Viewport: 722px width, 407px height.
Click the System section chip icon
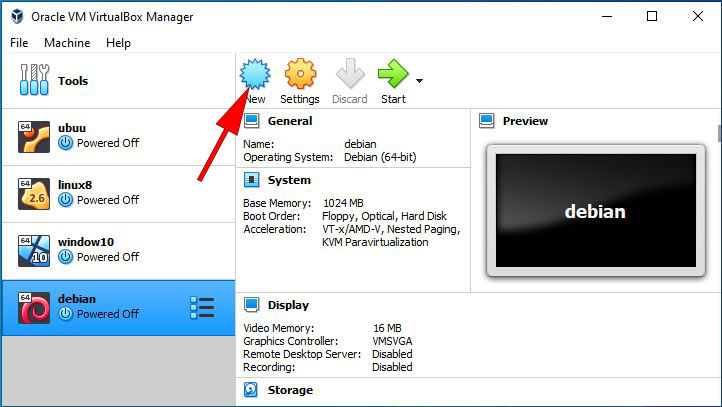(x=251, y=180)
